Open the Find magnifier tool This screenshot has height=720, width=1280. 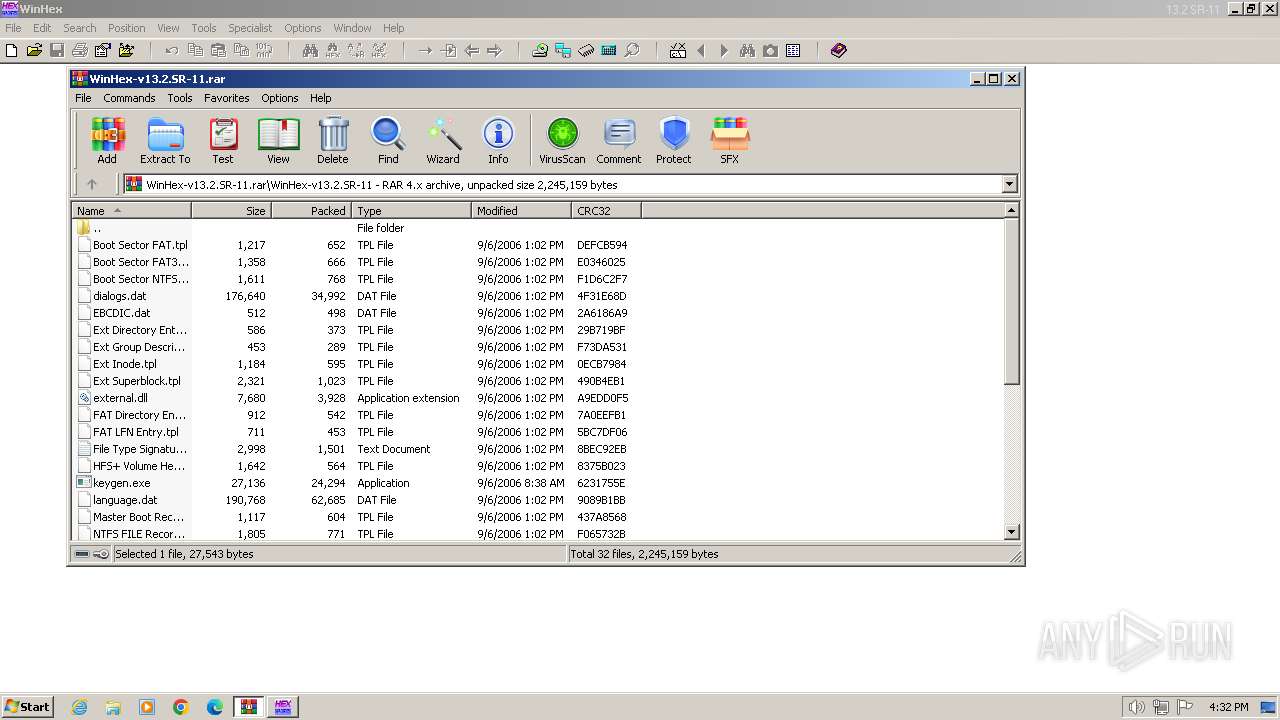tap(388, 140)
